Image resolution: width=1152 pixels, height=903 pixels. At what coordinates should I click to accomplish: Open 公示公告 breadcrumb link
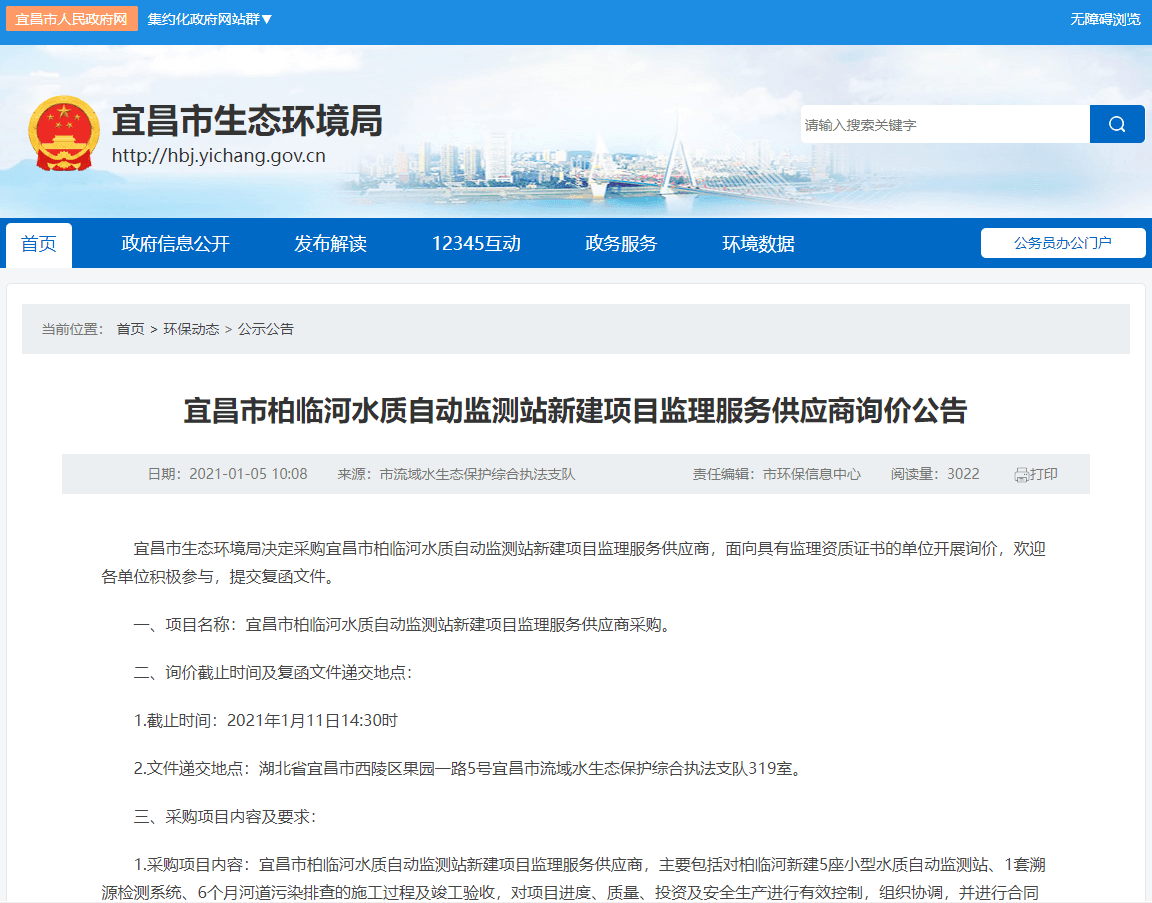pyautogui.click(x=266, y=329)
